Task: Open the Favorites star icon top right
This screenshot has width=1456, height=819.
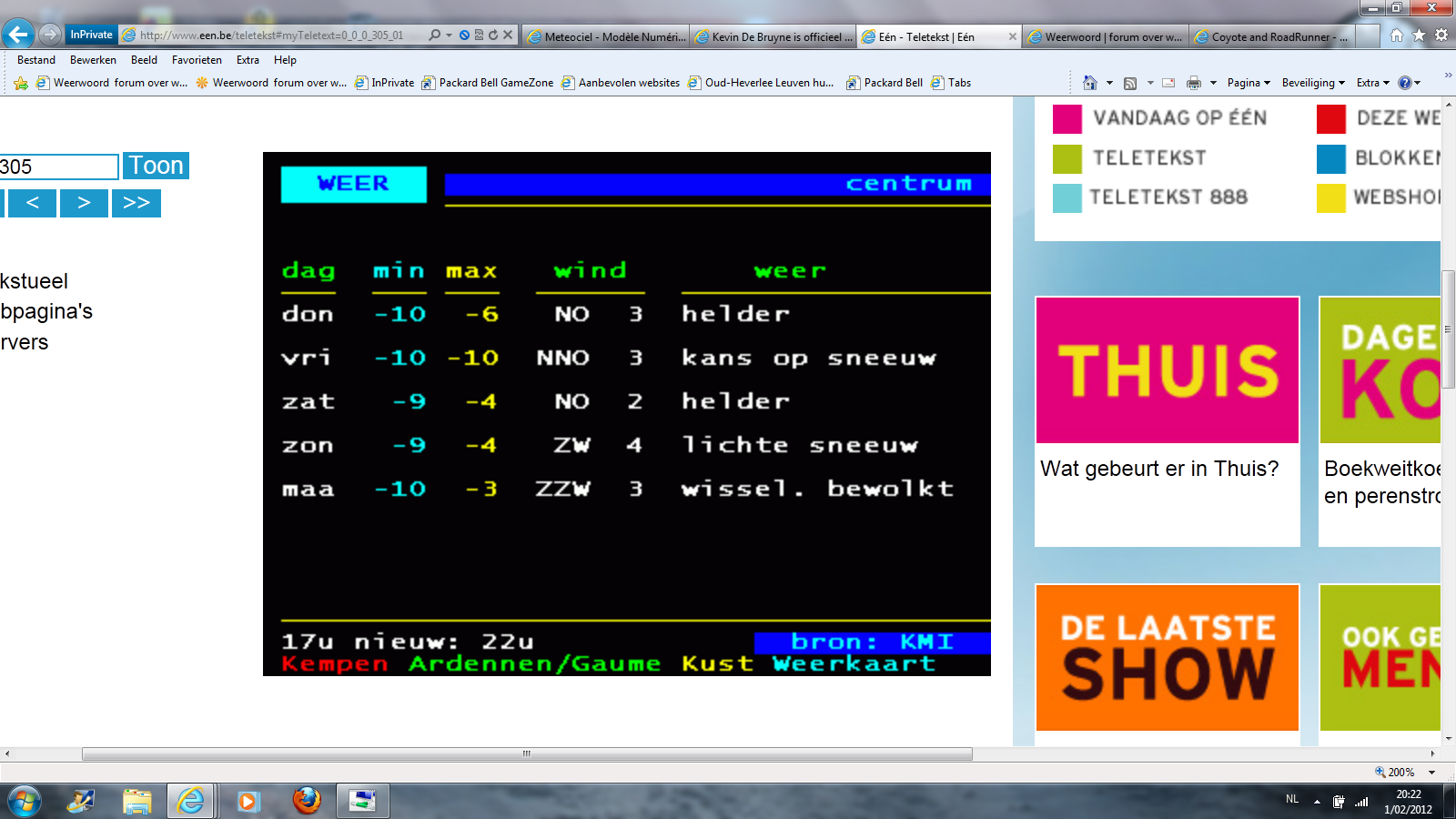Action: tap(1419, 35)
